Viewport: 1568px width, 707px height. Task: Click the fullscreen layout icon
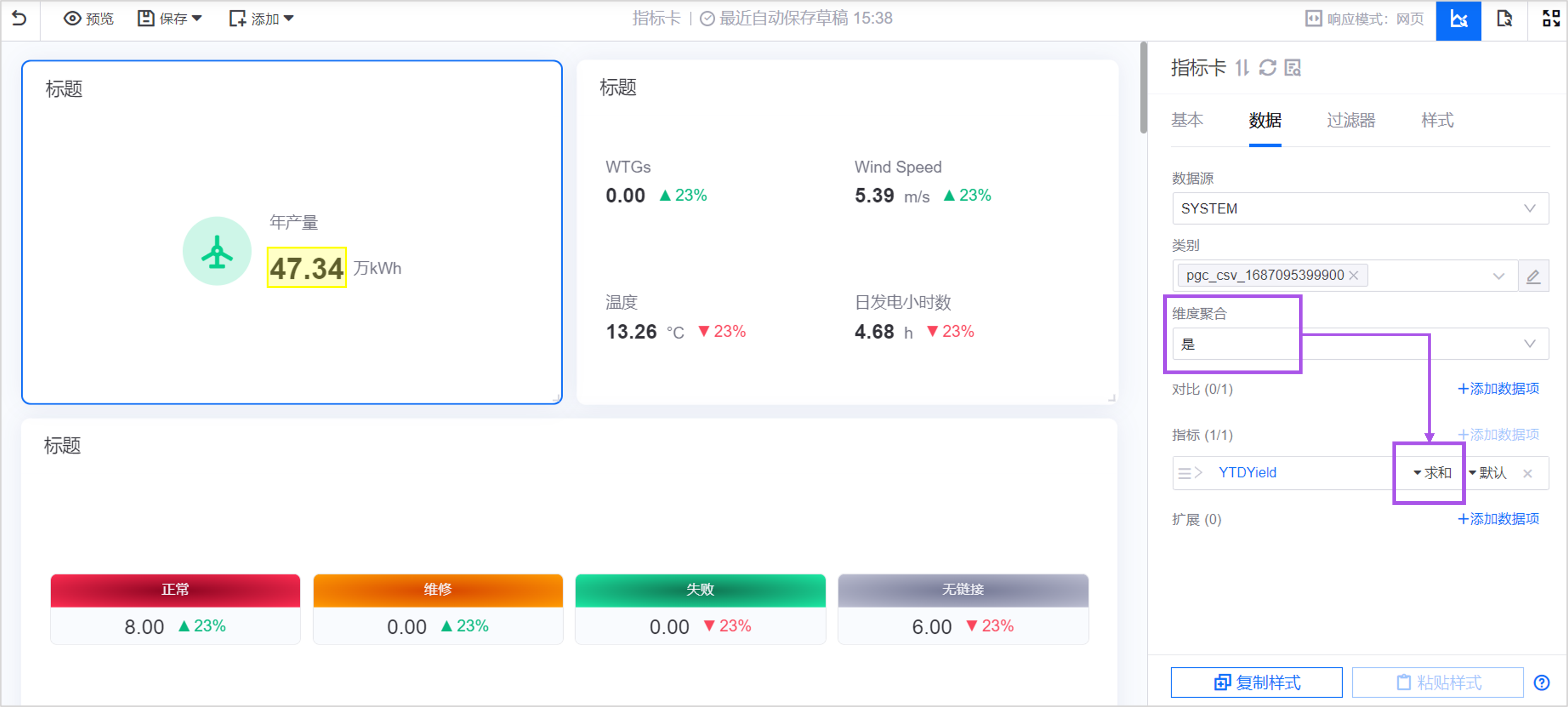pos(1550,18)
